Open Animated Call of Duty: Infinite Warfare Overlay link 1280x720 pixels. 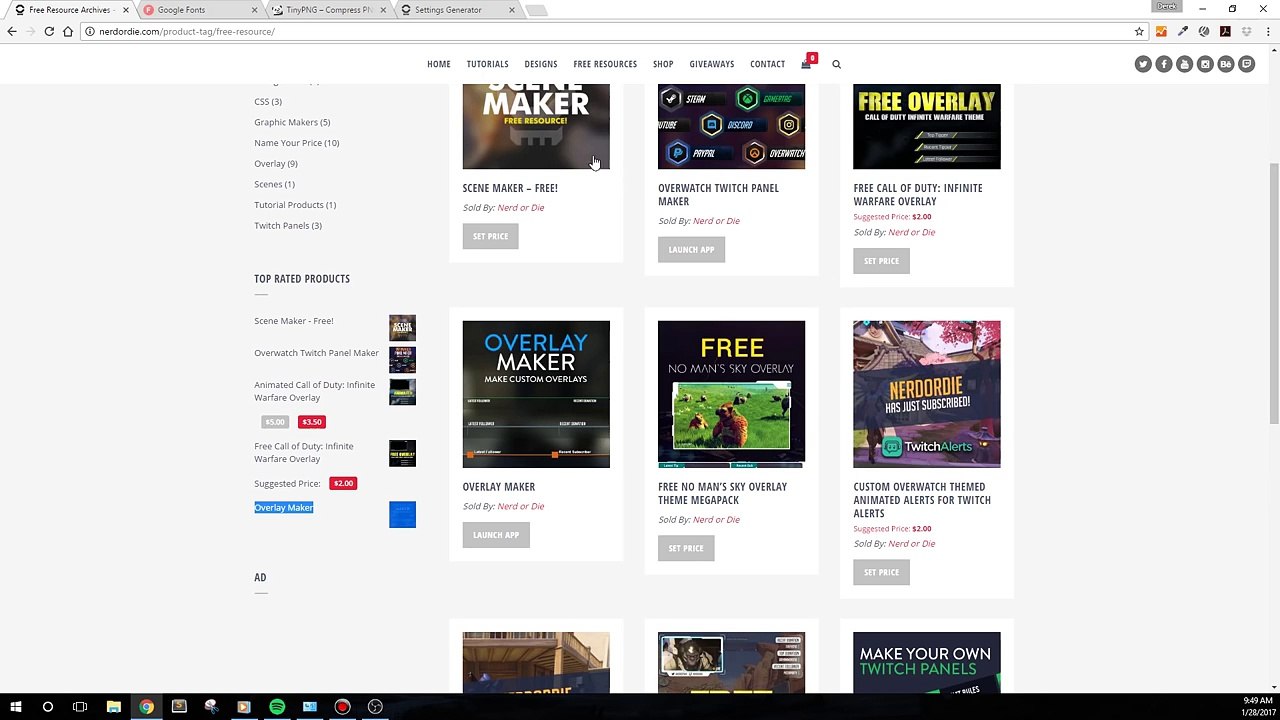pos(314,391)
